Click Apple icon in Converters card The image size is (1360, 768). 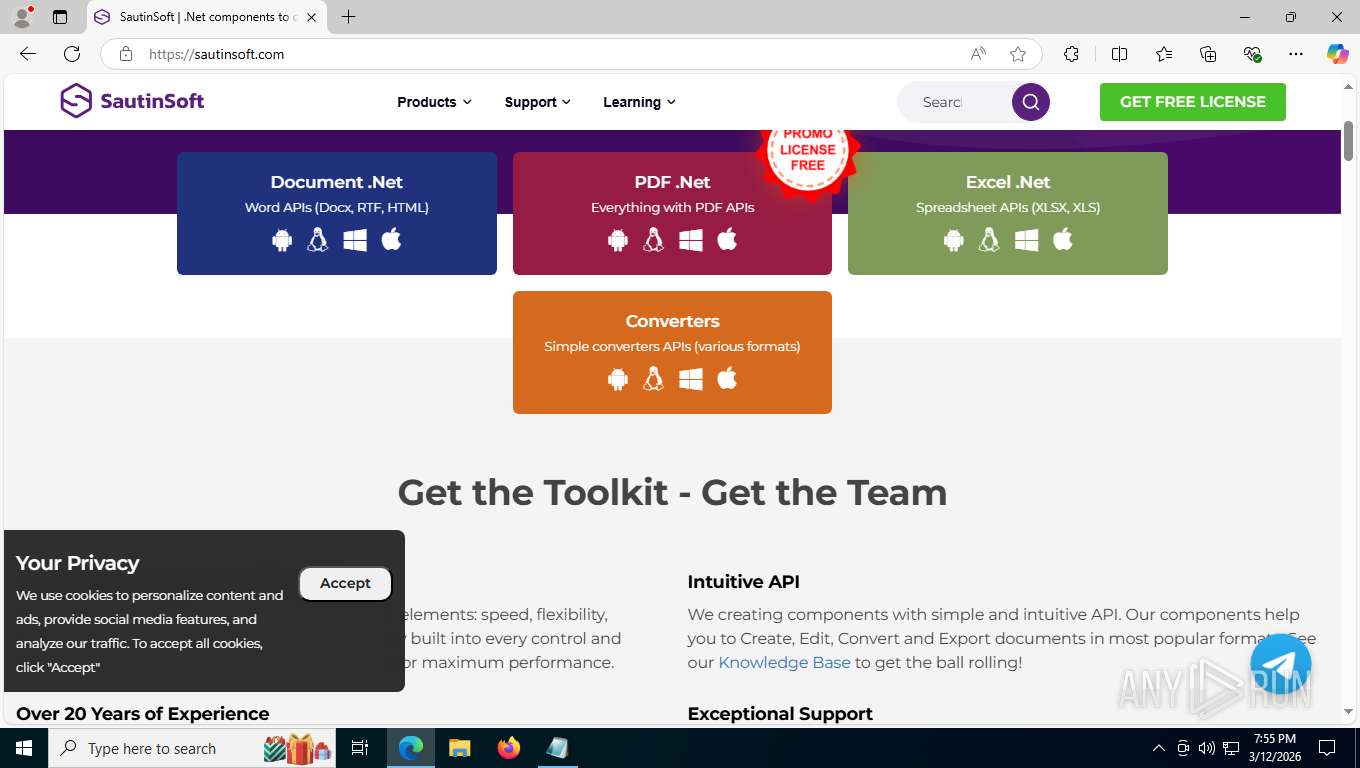727,378
